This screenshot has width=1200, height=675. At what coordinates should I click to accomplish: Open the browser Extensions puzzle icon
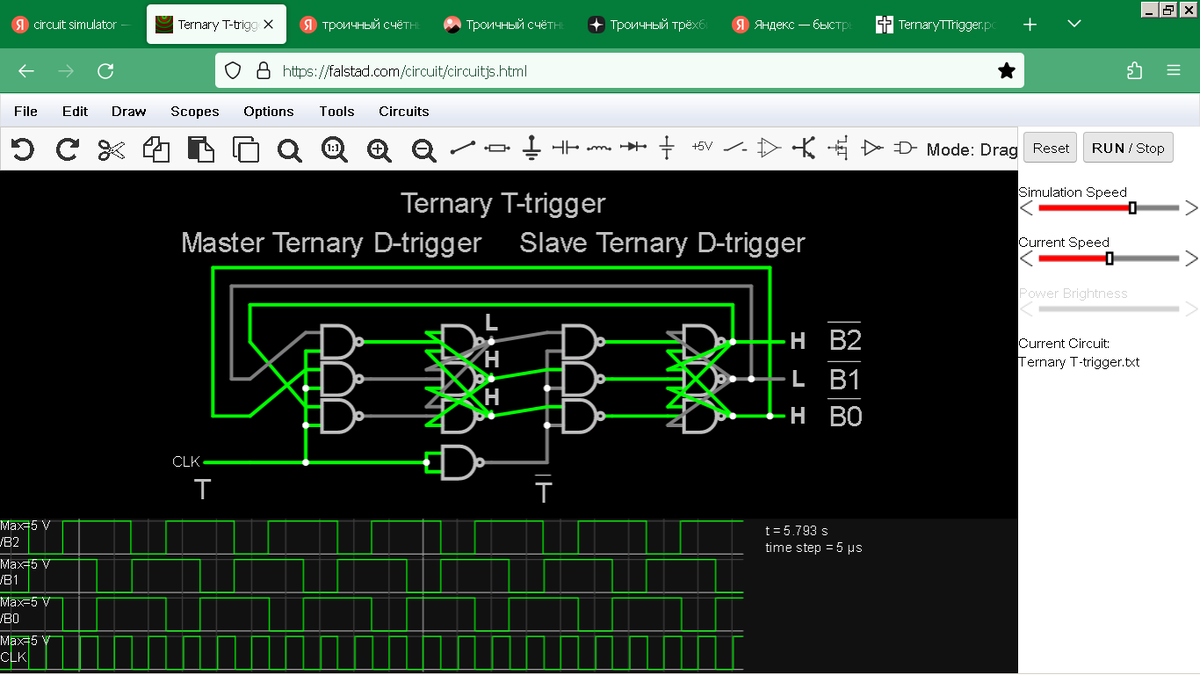click(x=1134, y=71)
